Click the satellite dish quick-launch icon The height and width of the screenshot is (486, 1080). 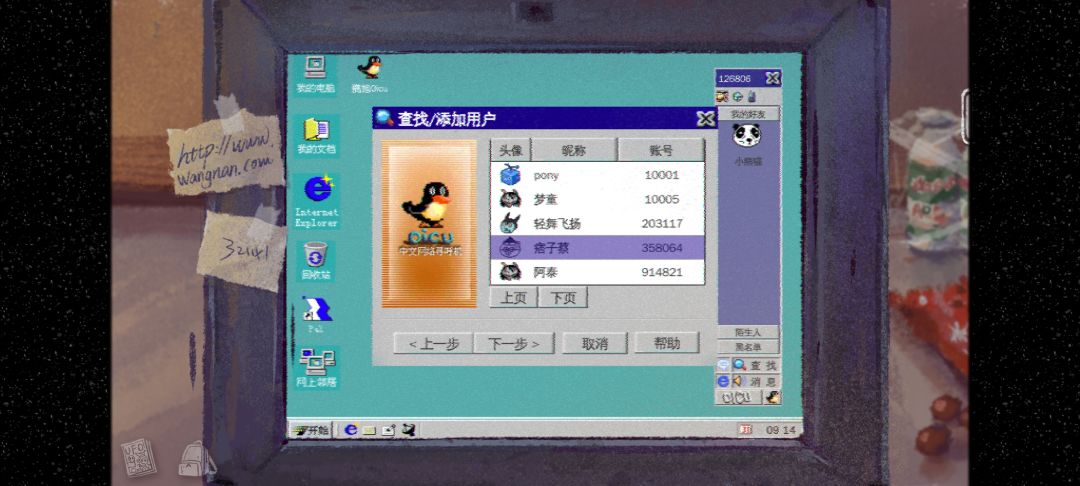tap(408, 430)
